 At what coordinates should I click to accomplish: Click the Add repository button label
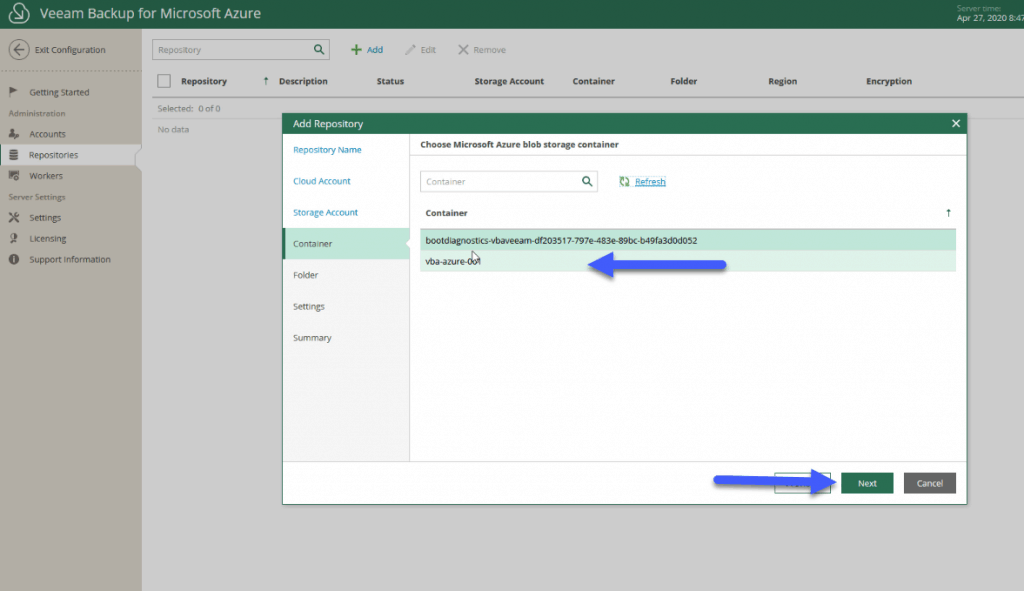pos(375,50)
